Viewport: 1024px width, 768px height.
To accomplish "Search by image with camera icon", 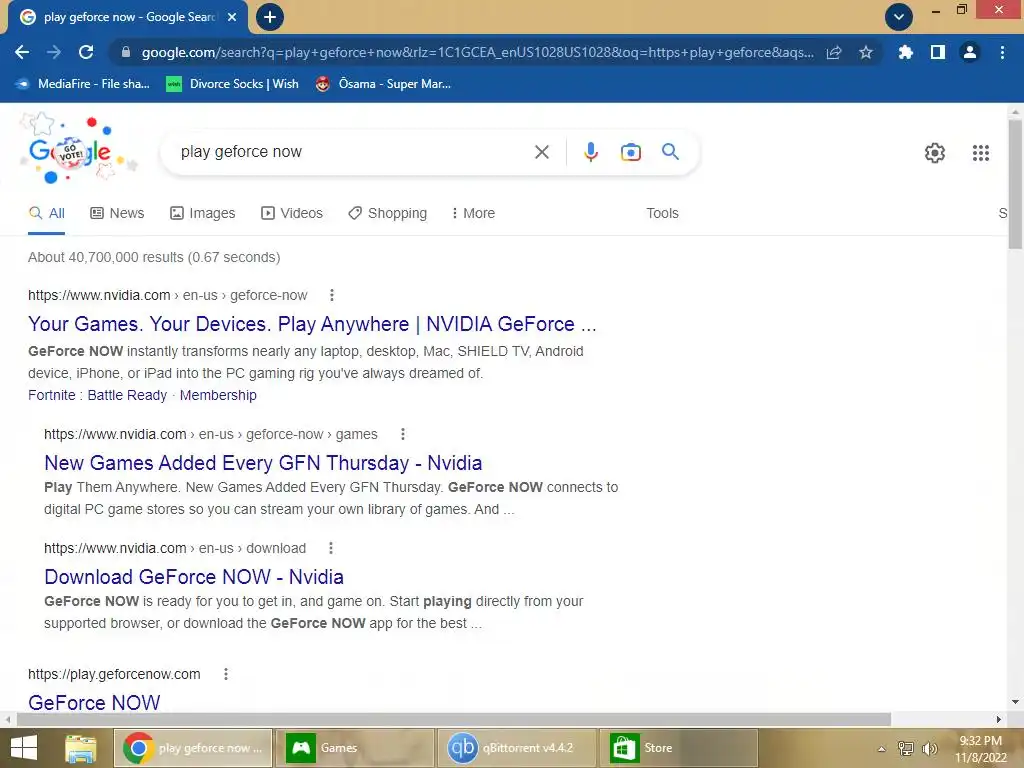I will pyautogui.click(x=630, y=152).
